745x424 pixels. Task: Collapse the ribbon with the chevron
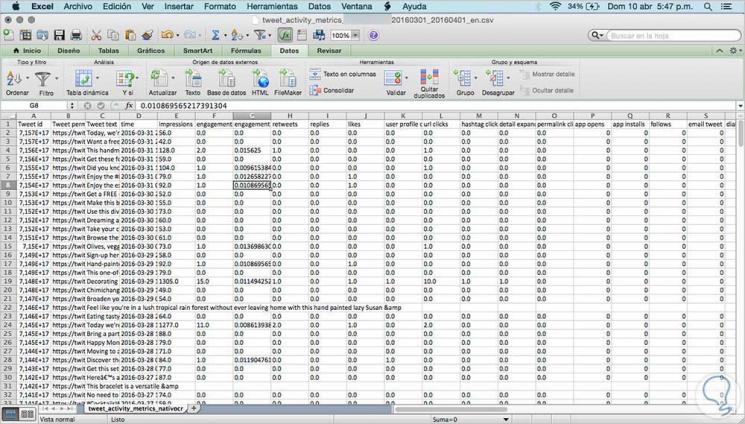pos(719,50)
